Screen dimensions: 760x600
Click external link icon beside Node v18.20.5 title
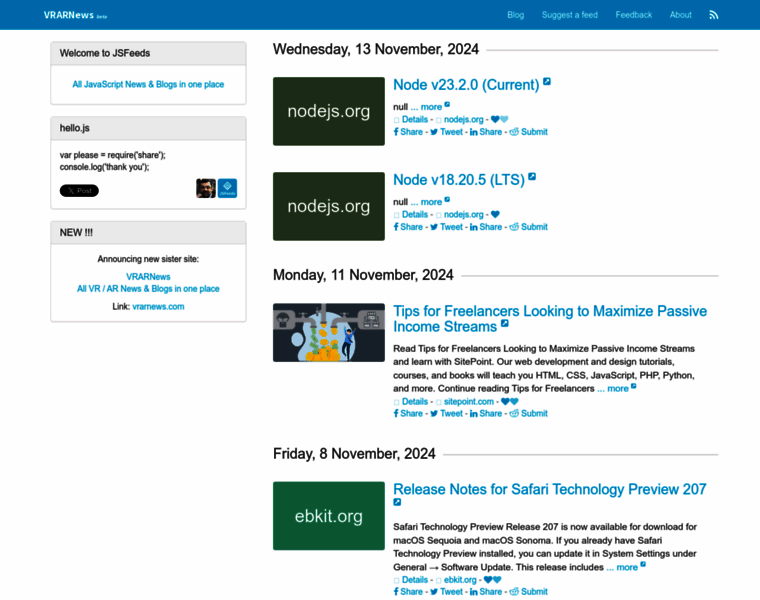532,176
